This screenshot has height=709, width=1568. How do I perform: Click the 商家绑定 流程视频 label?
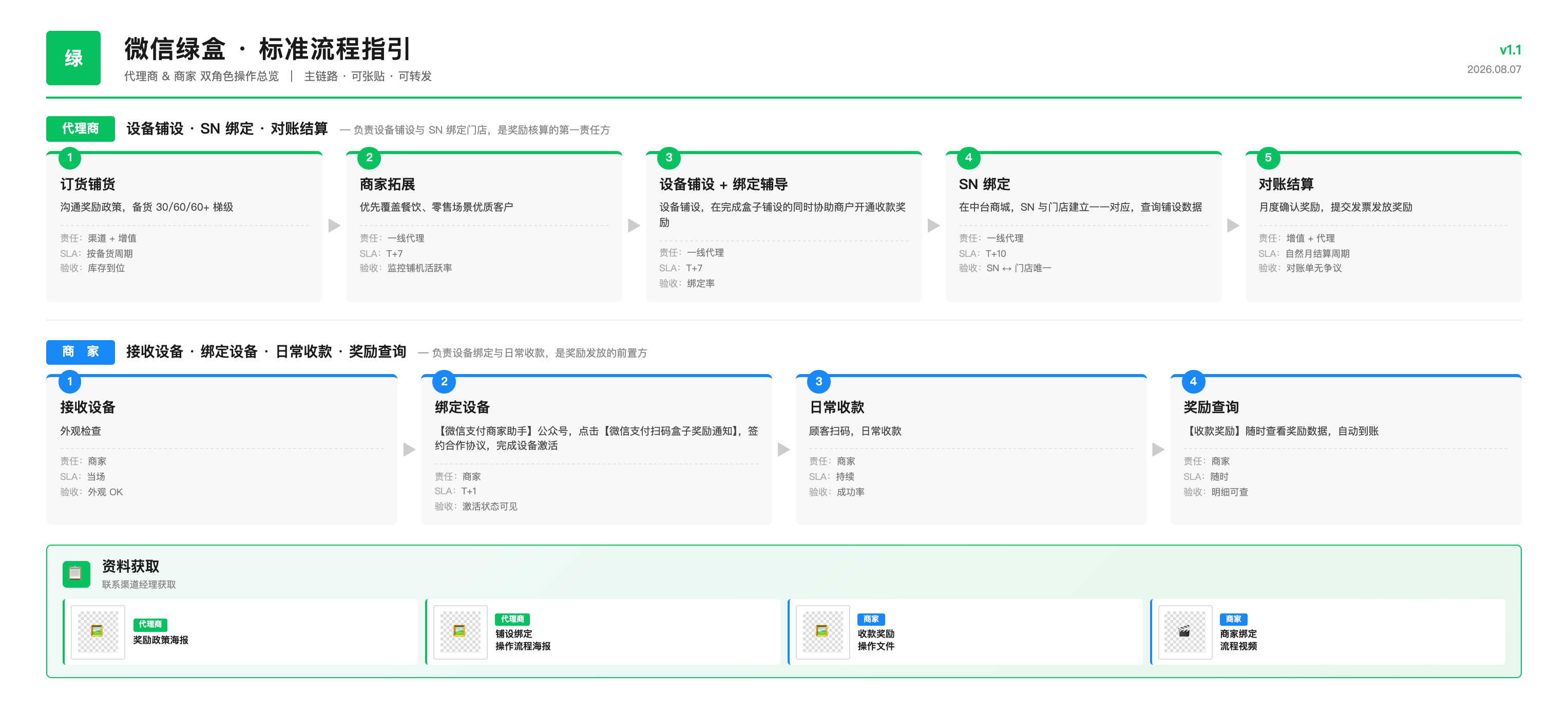tap(1238, 640)
